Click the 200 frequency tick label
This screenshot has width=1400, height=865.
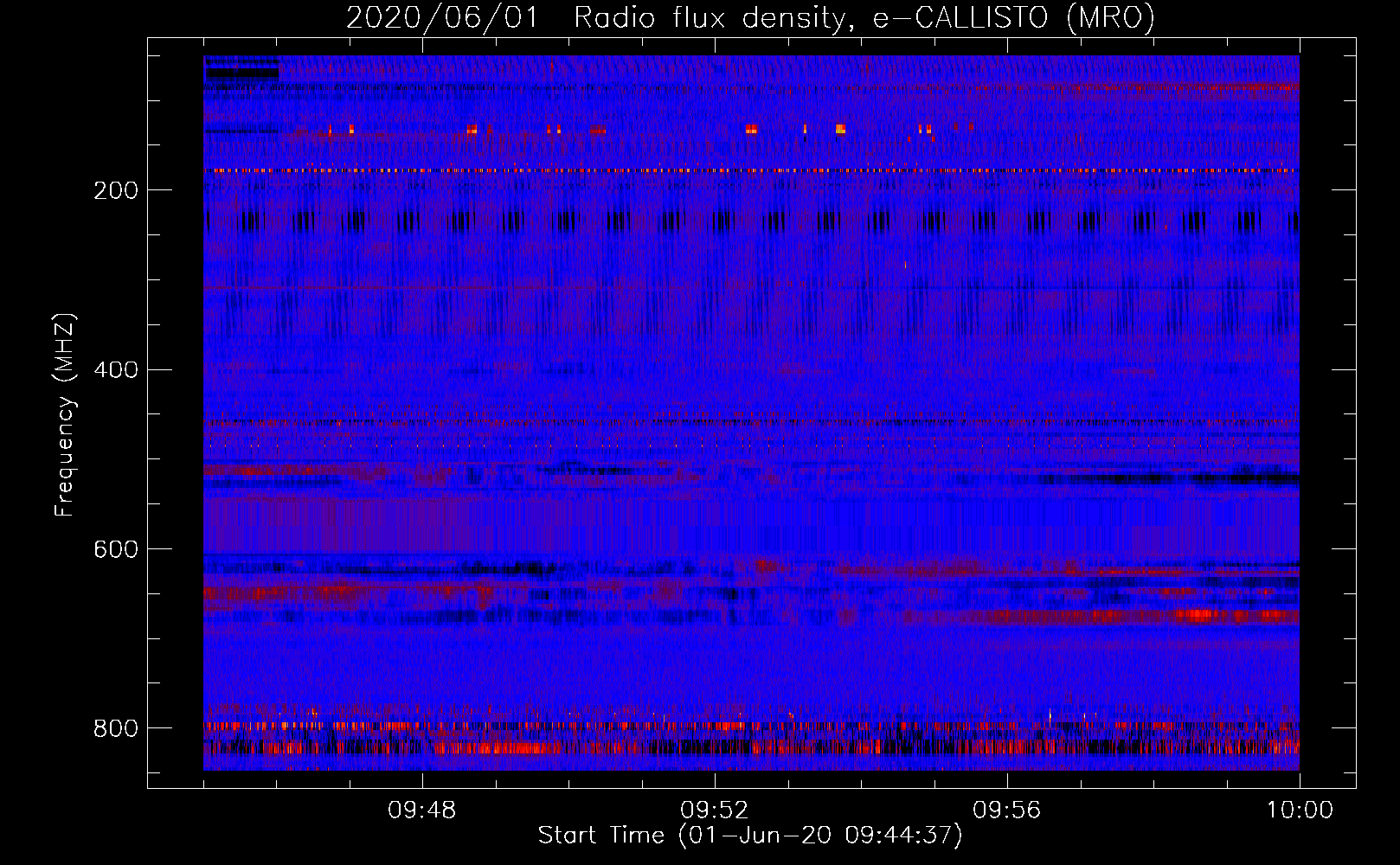115,190
